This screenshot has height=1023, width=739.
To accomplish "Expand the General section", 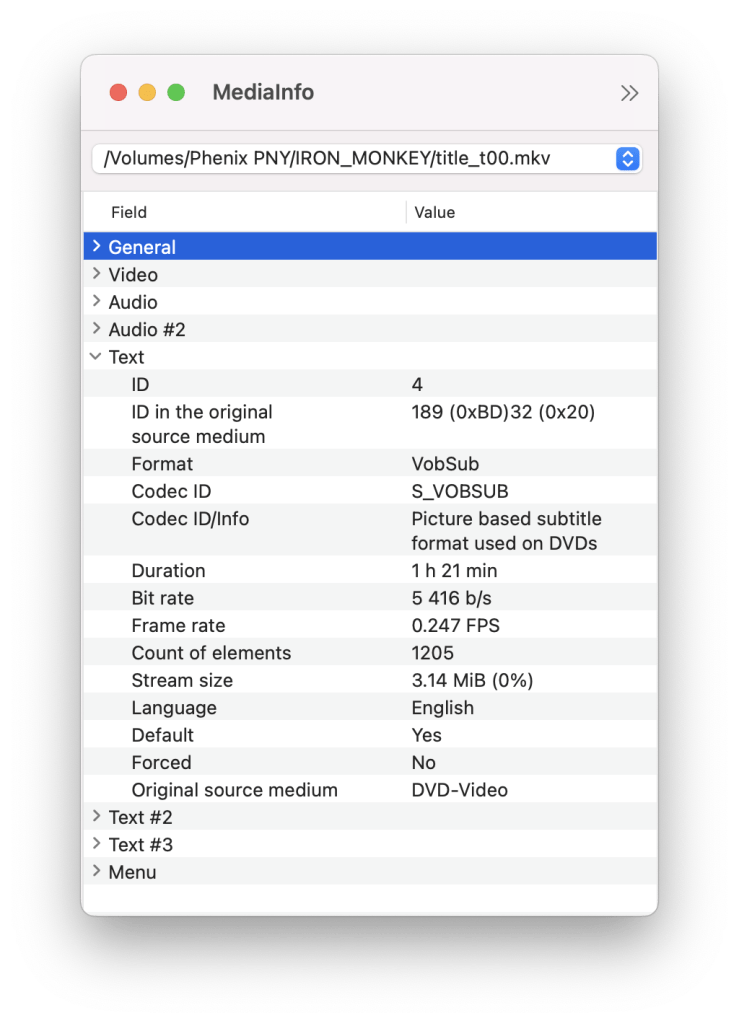I will [96, 246].
